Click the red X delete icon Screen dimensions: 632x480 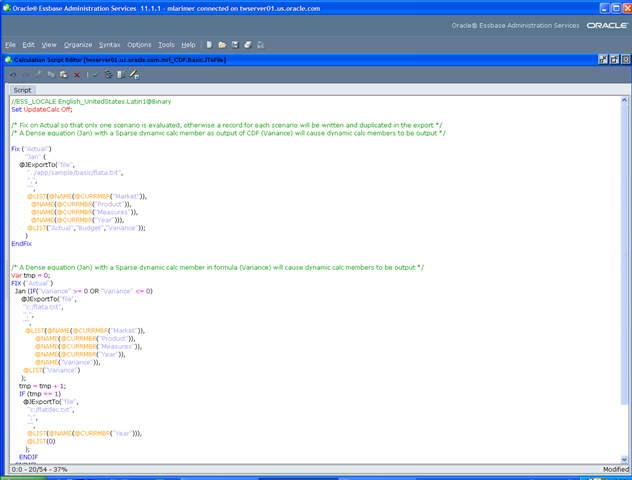click(77, 75)
